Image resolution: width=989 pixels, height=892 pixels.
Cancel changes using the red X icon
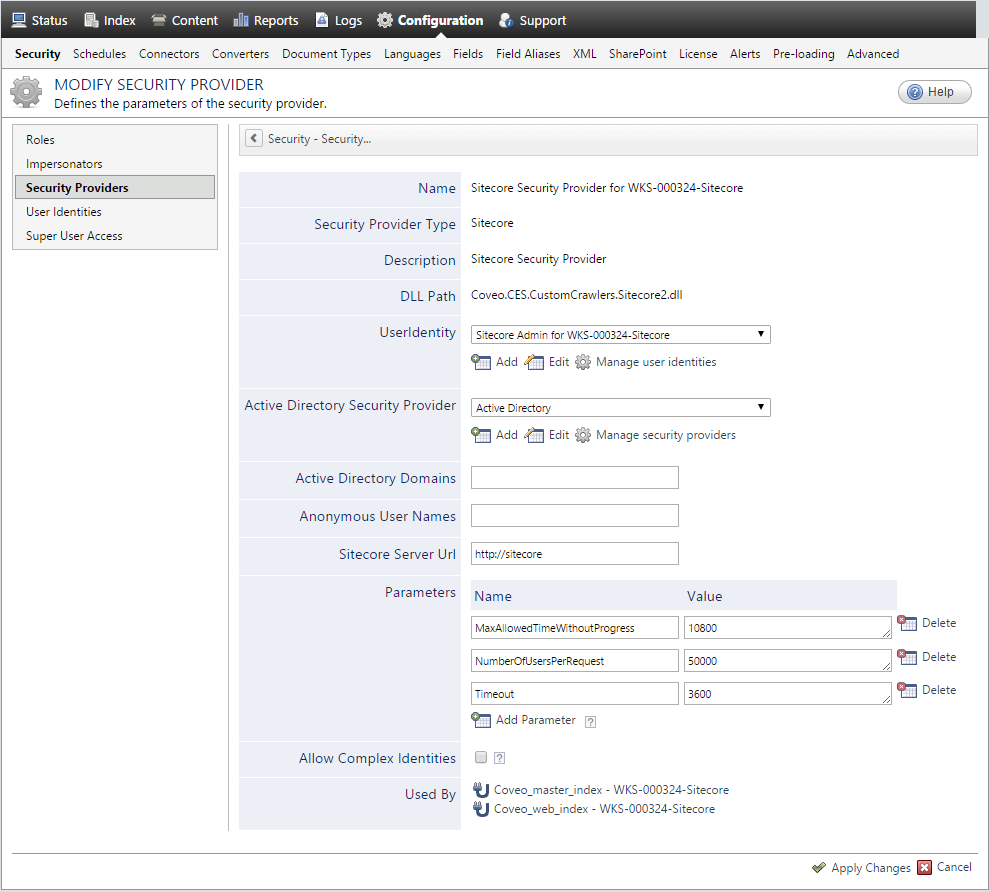click(x=926, y=867)
